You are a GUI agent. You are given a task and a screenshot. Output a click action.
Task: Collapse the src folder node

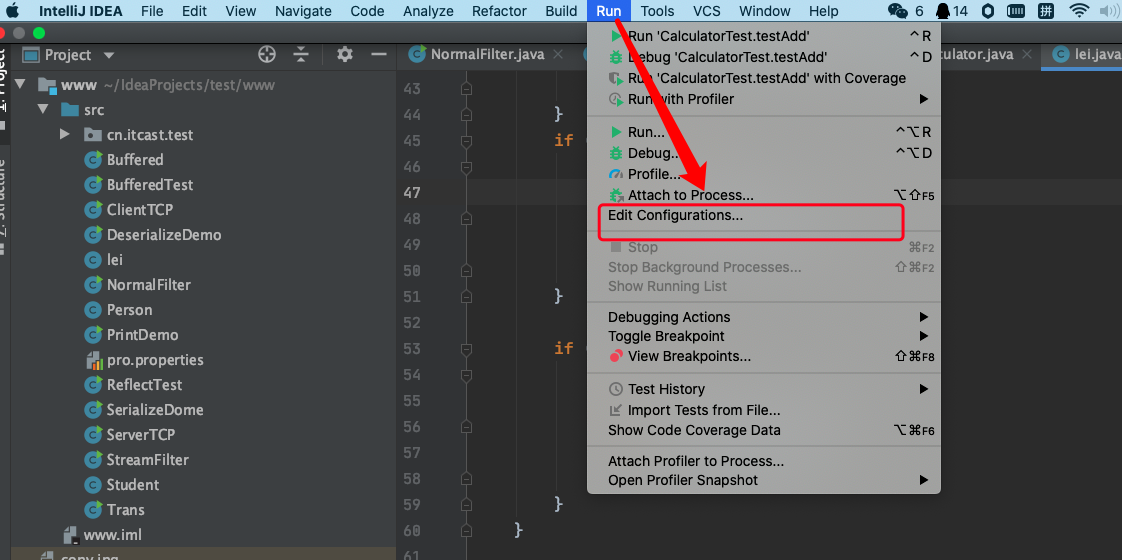(x=43, y=109)
